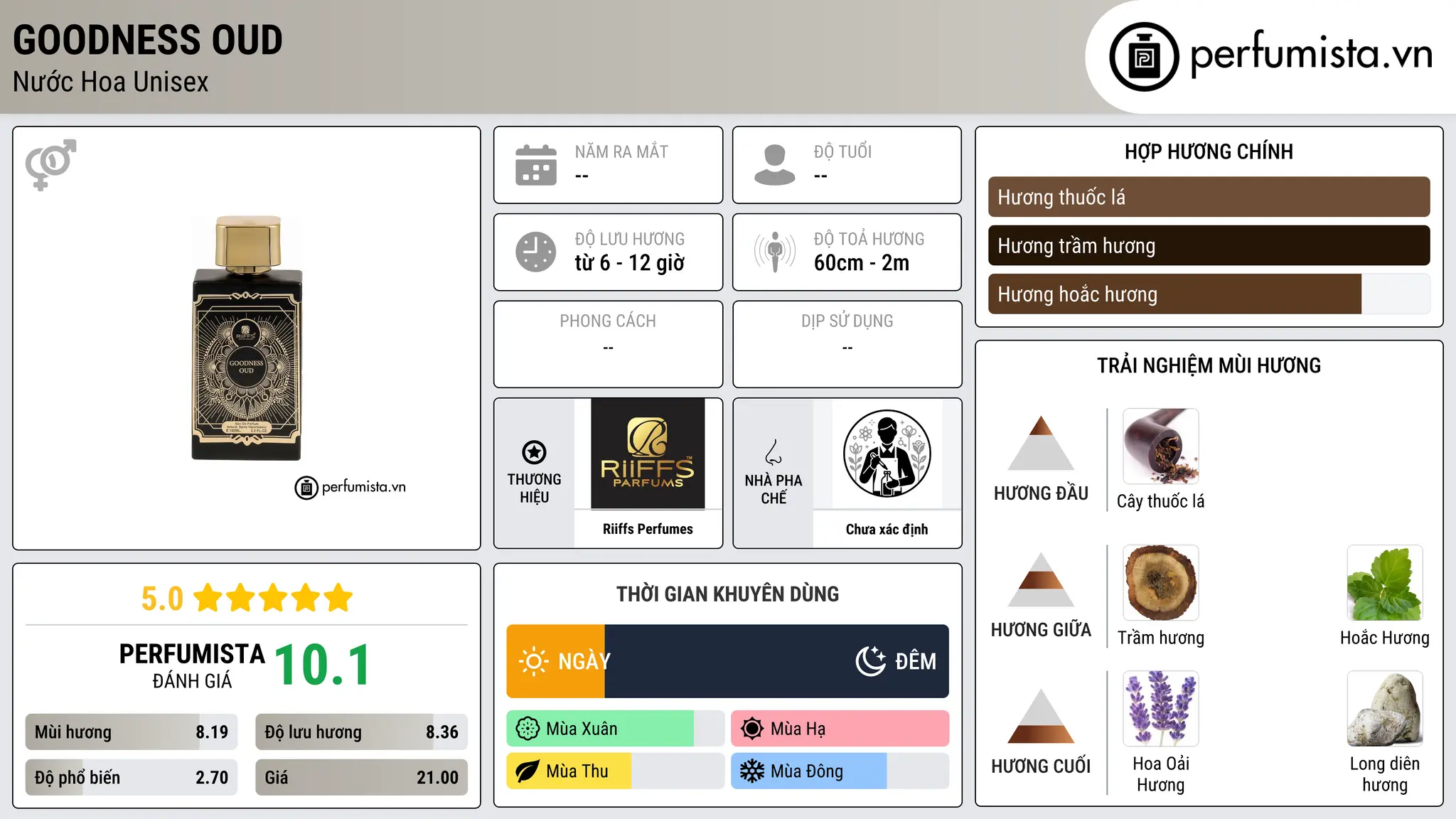Click the perfumer illustration thumbnail
The width and height of the screenshot is (1456, 819).
pos(887,454)
